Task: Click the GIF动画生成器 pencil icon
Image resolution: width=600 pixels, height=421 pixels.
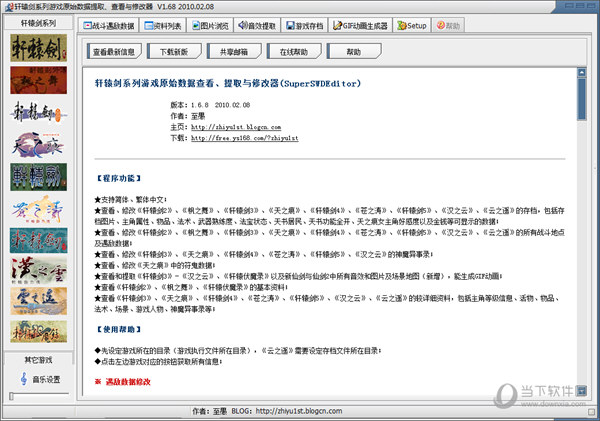Action: (x=337, y=25)
